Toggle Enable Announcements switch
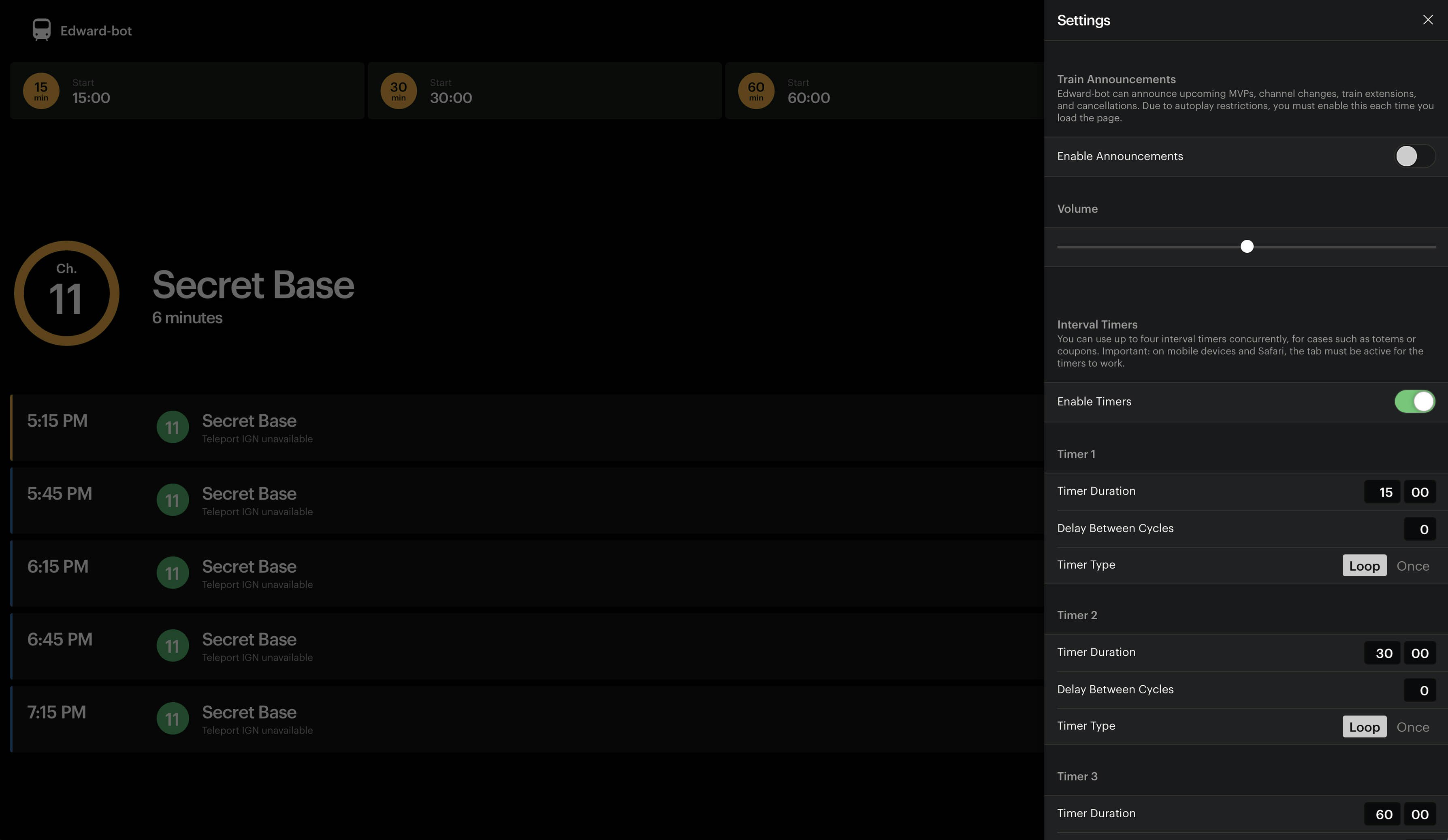The height and width of the screenshot is (840, 1448). pos(1415,156)
